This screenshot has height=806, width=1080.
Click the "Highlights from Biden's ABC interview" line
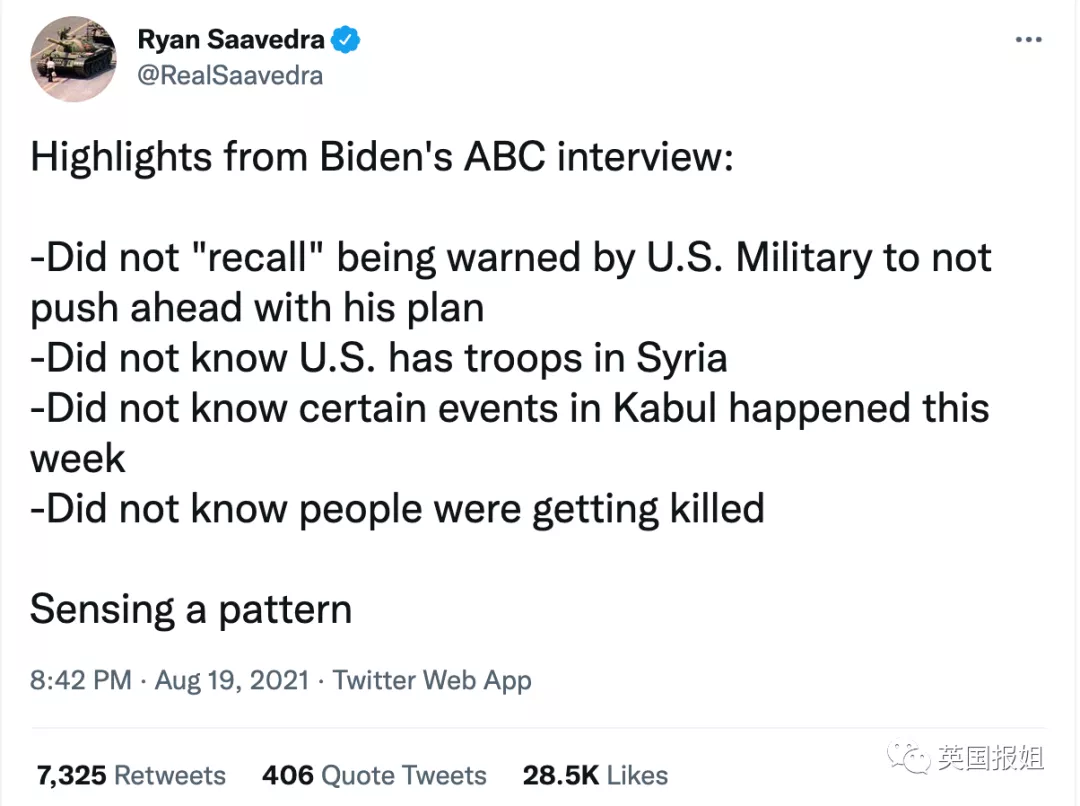(x=382, y=158)
